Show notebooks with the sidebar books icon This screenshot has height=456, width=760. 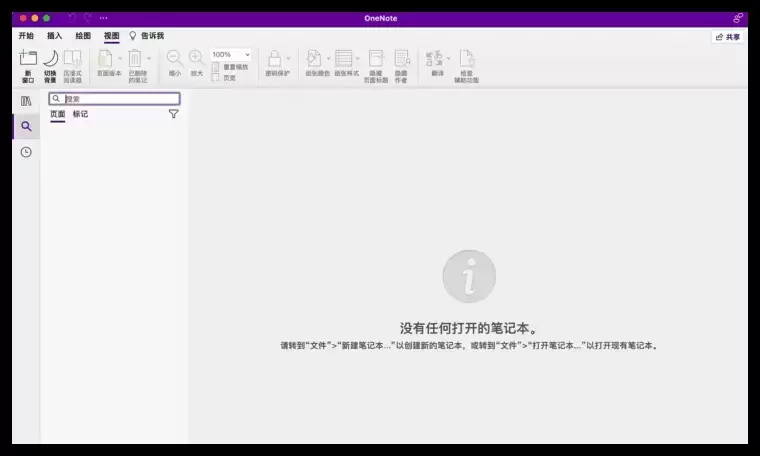coord(26,101)
